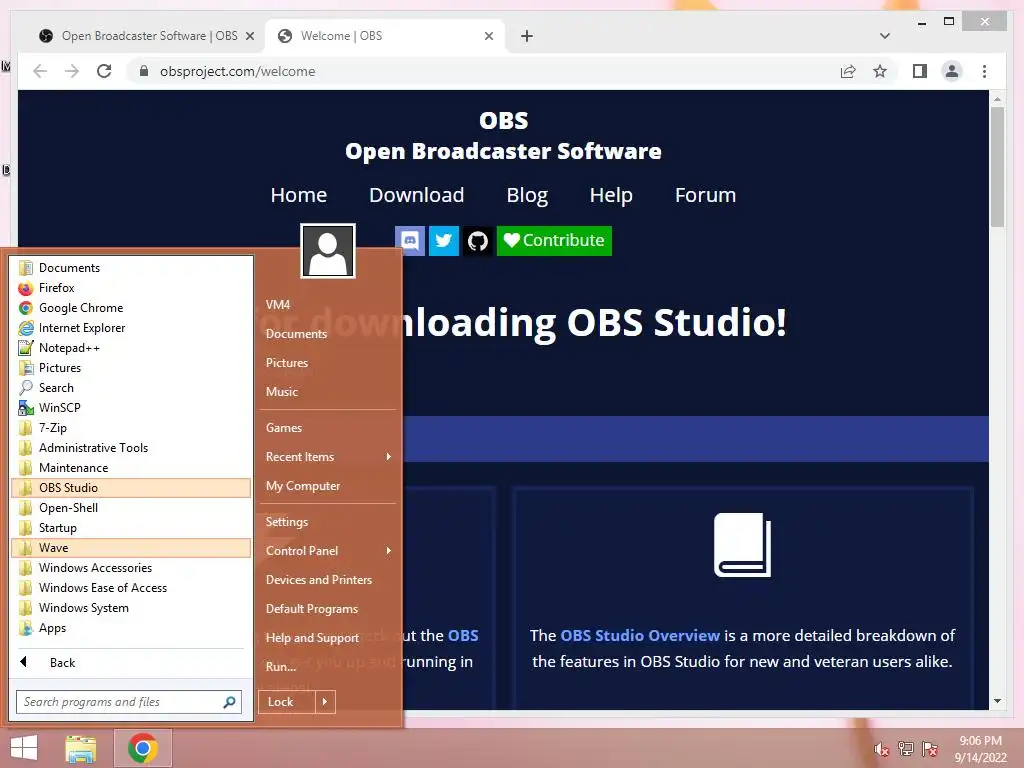Click the site lock icon in address bar

click(x=144, y=71)
